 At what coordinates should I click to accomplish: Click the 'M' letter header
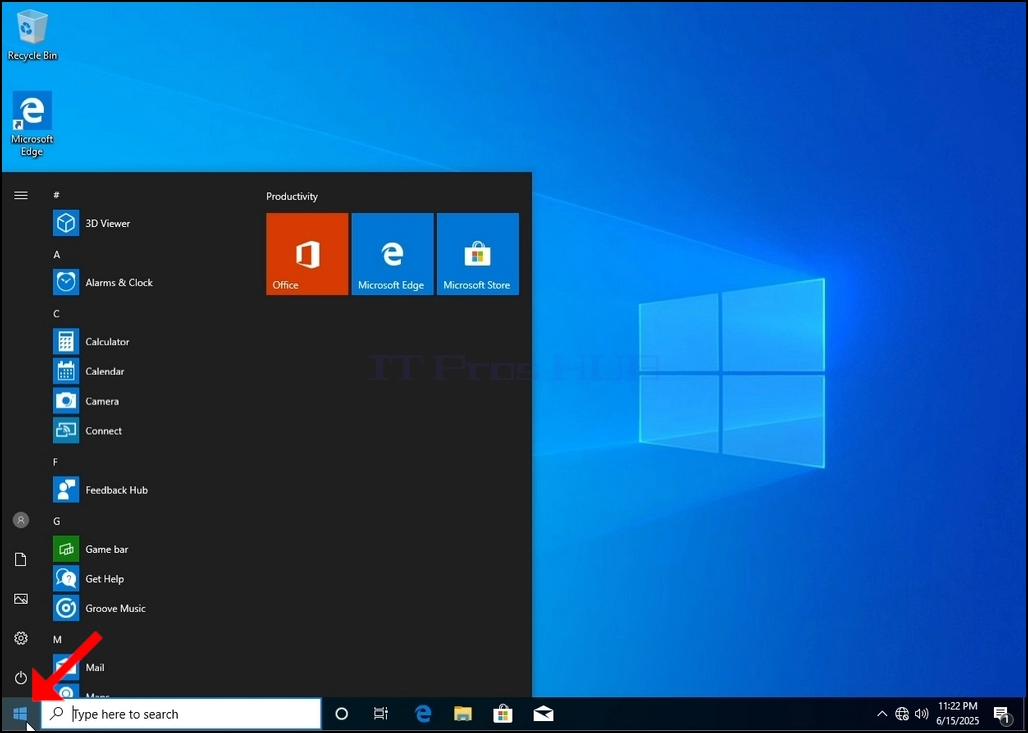click(x=57, y=639)
